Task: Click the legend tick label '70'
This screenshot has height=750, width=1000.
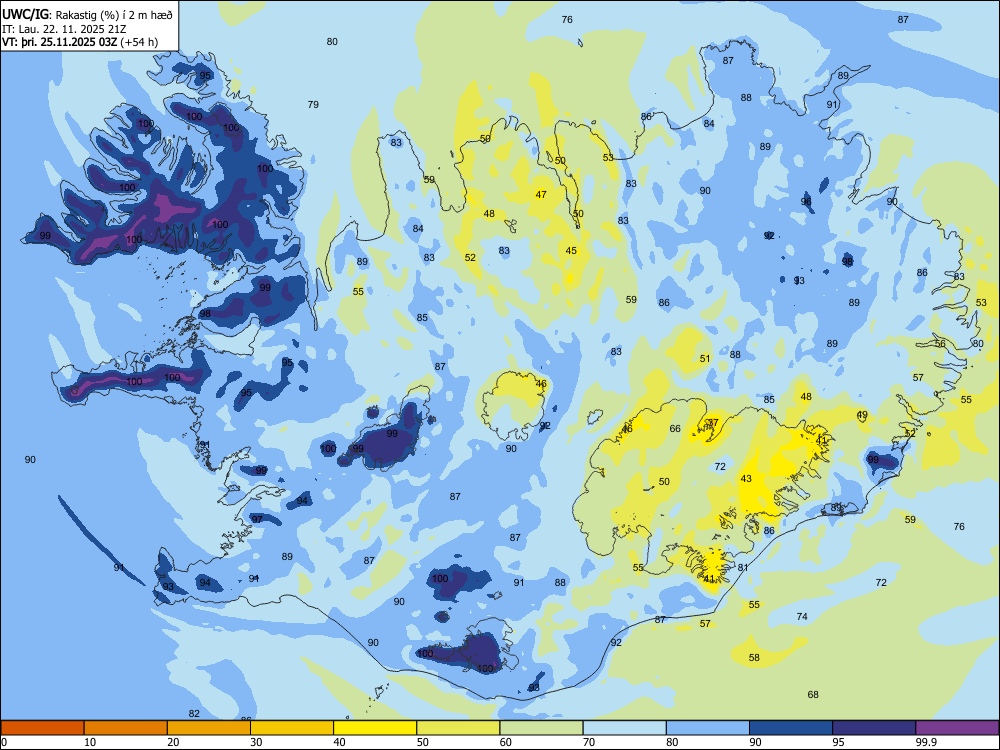Action: click(x=589, y=742)
